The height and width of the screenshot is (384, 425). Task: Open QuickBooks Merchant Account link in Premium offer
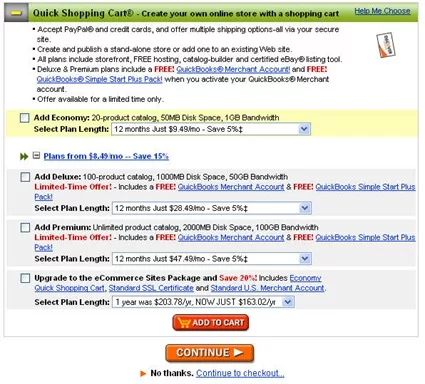coord(231,238)
